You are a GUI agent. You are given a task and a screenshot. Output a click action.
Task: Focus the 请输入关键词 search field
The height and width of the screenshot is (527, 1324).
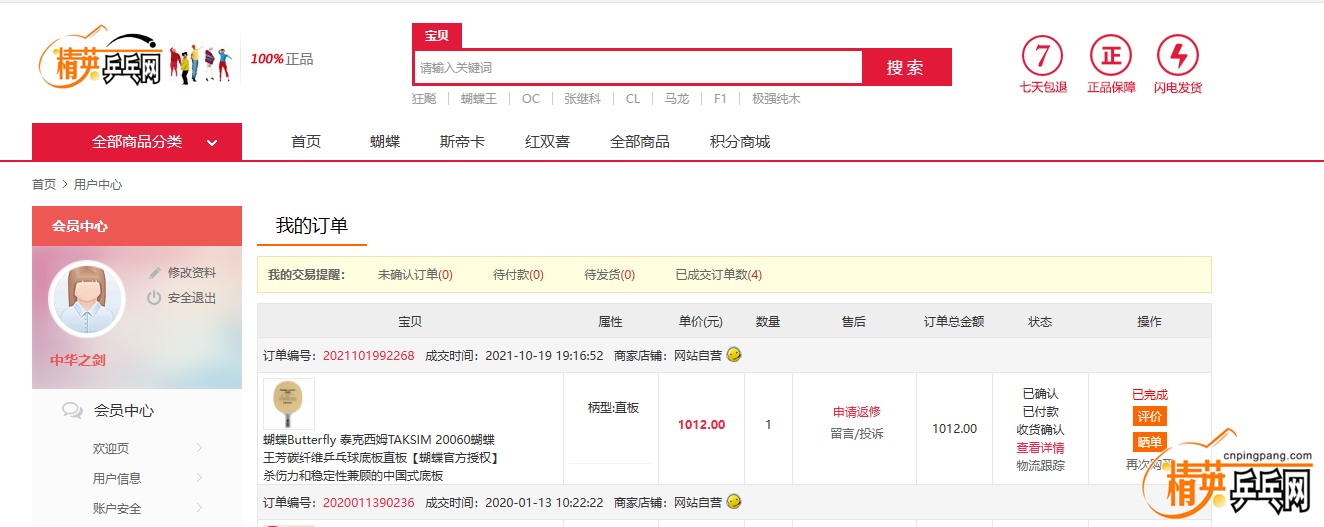pyautogui.click(x=638, y=67)
